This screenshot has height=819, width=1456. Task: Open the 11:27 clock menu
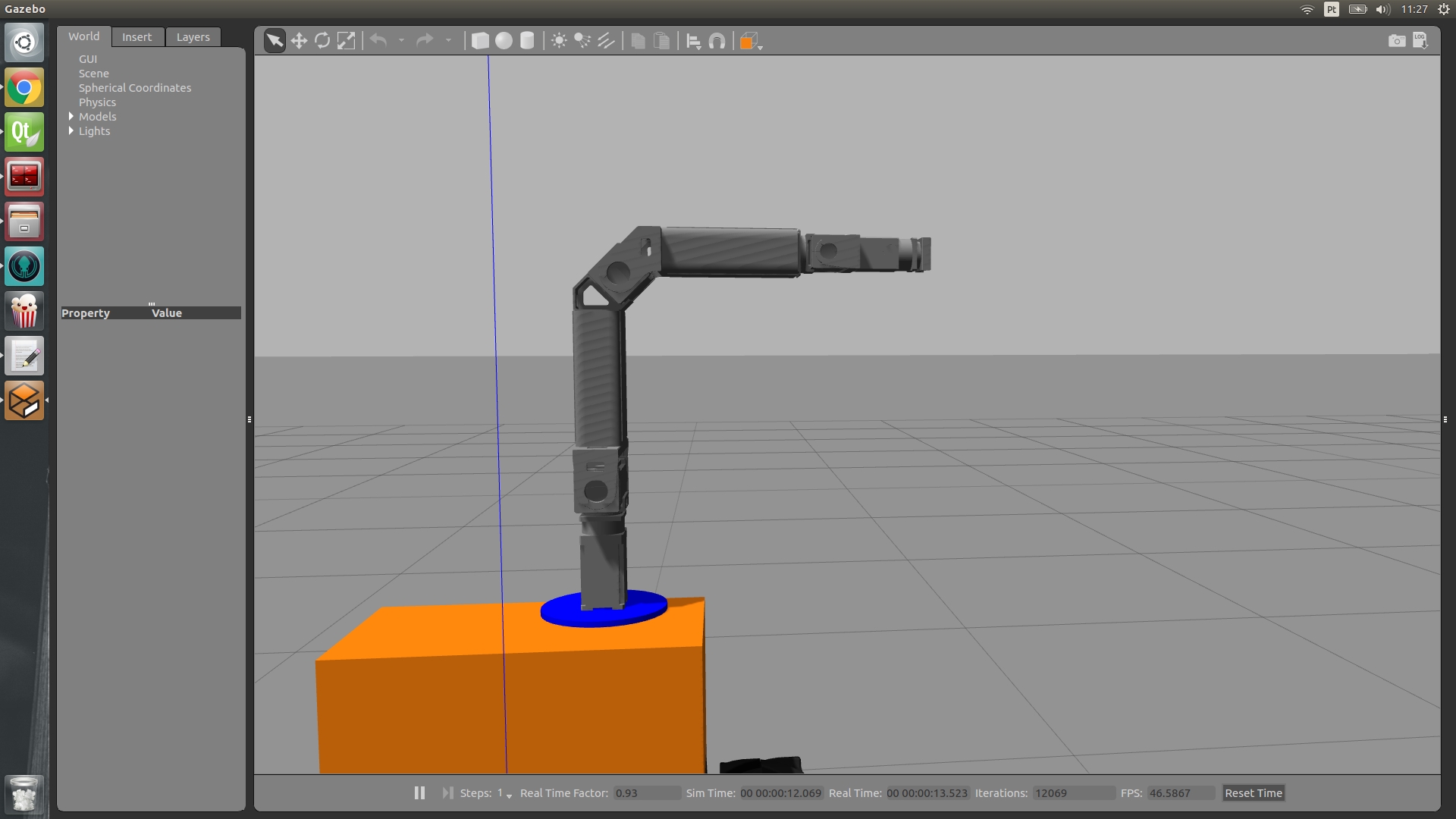click(1414, 9)
